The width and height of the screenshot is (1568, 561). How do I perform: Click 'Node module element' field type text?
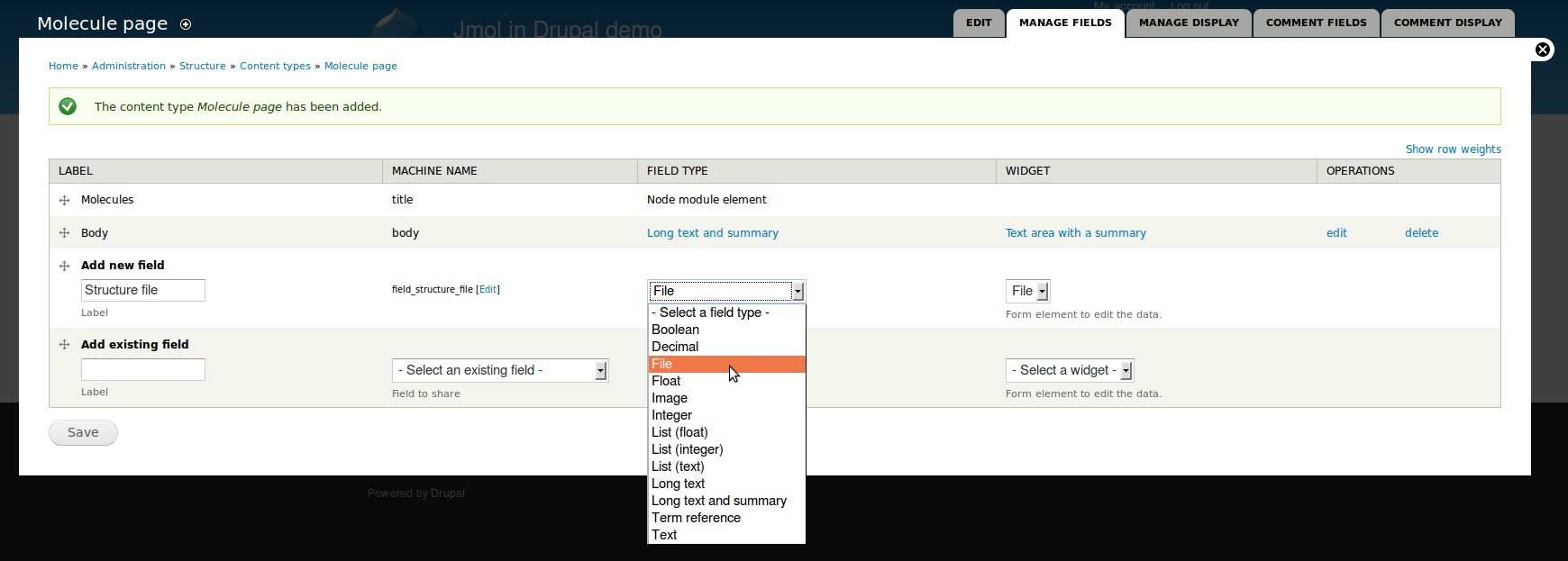pyautogui.click(x=707, y=200)
